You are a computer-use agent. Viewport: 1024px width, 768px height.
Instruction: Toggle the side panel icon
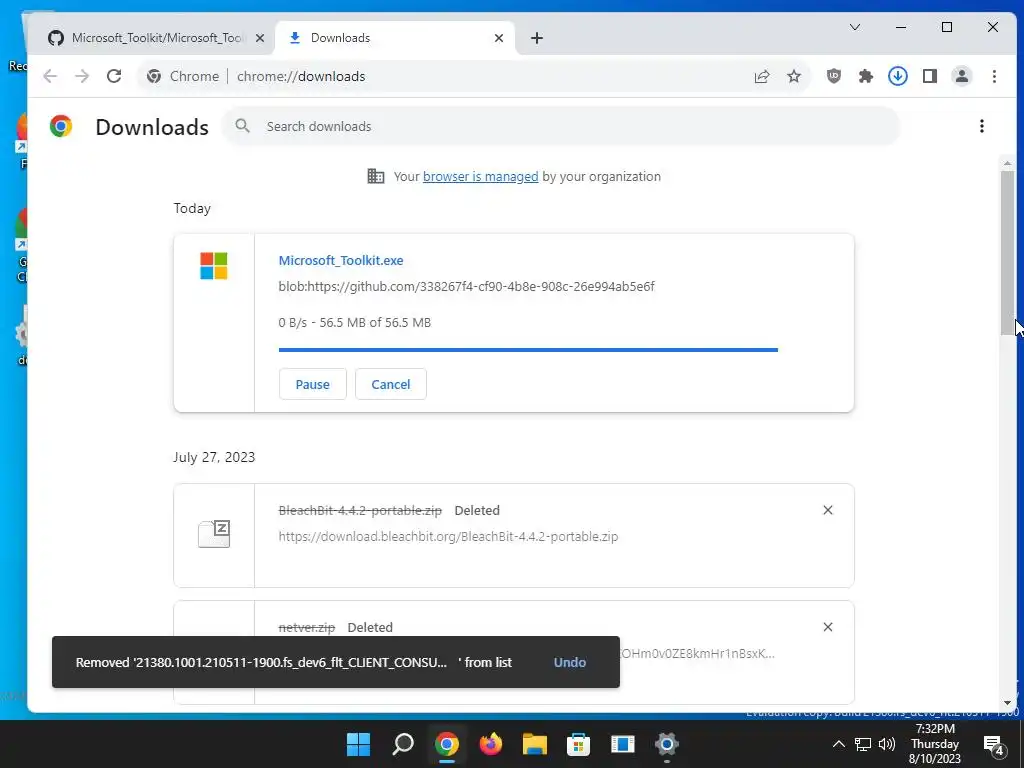click(930, 76)
